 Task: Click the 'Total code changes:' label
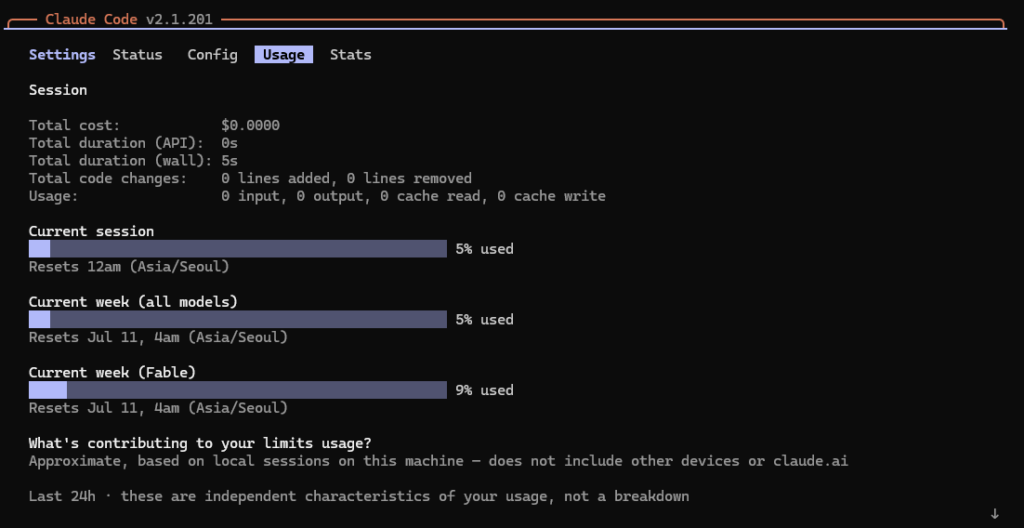[108, 178]
